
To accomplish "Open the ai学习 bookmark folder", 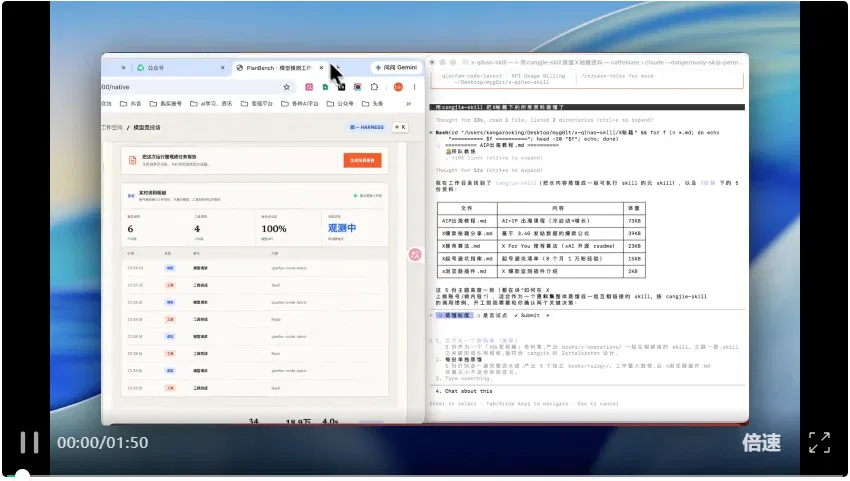I will click(x=211, y=104).
